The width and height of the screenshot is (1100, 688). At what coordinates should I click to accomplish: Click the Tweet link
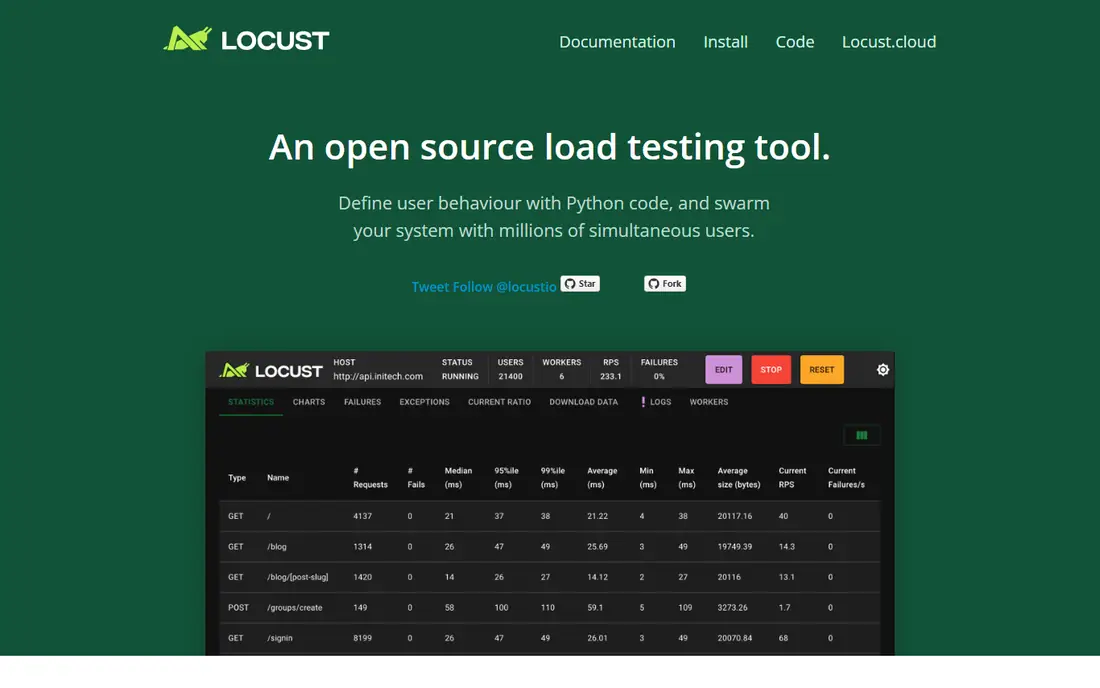[430, 287]
